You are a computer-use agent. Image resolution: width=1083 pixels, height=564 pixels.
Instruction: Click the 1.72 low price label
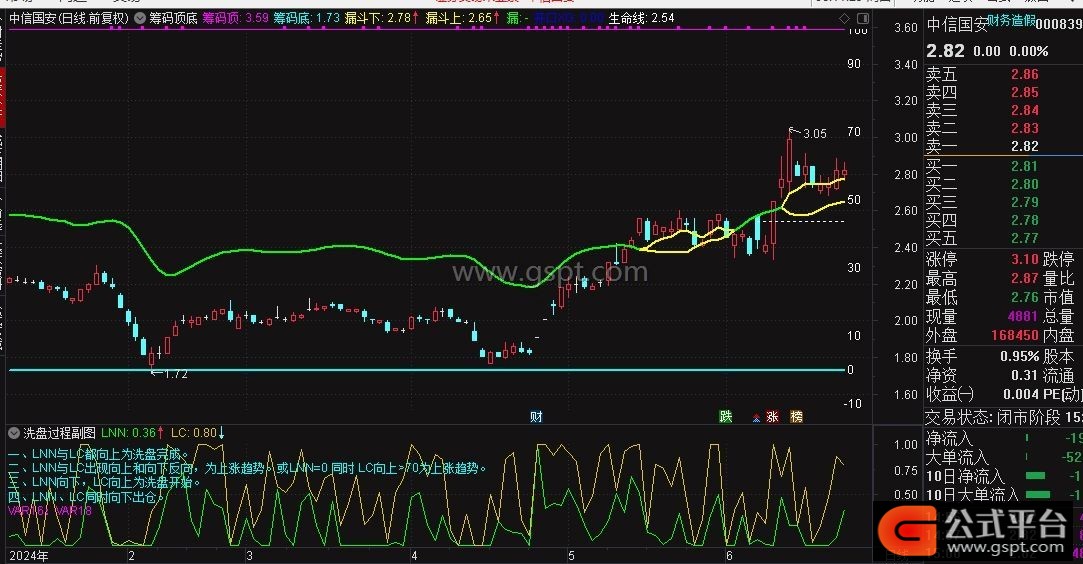[x=176, y=374]
